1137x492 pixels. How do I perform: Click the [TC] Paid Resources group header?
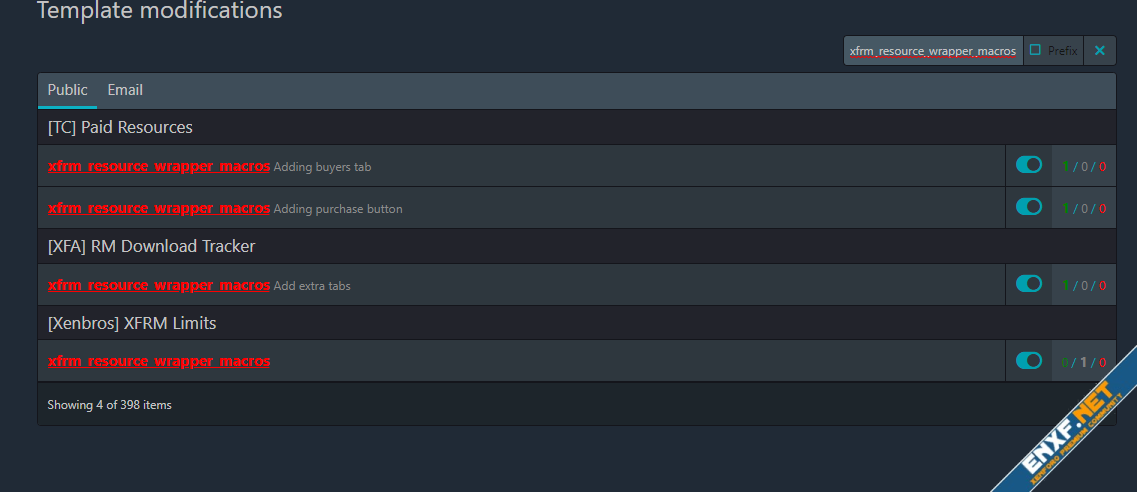tap(120, 128)
